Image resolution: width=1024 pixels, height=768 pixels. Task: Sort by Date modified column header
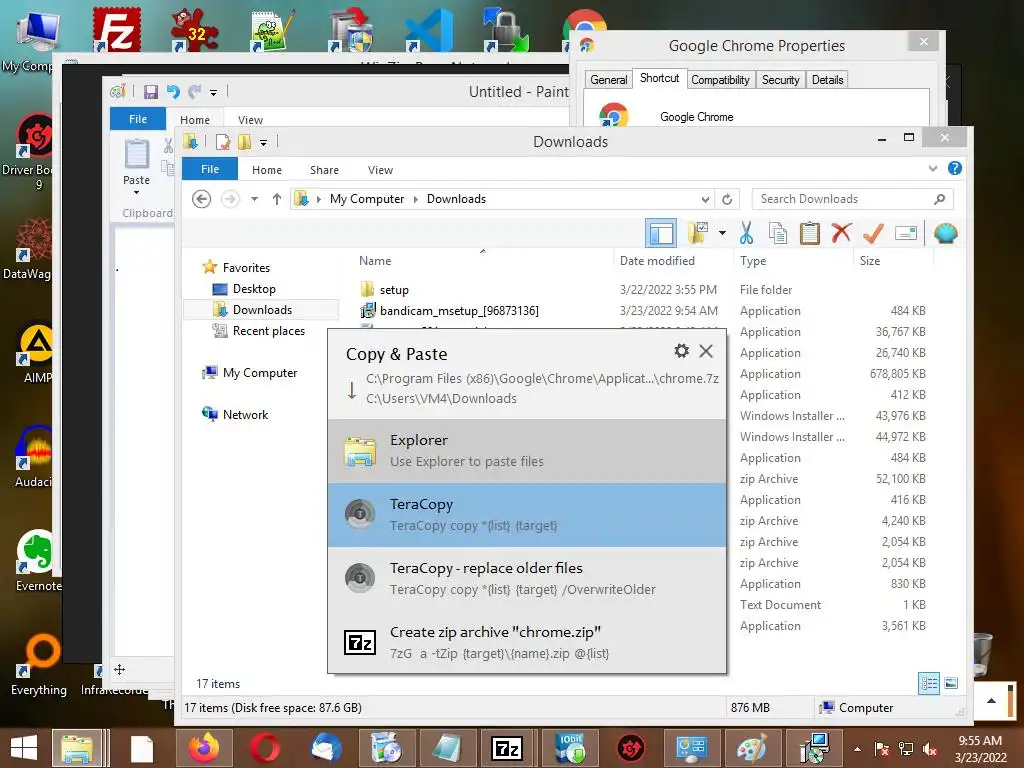(x=657, y=261)
